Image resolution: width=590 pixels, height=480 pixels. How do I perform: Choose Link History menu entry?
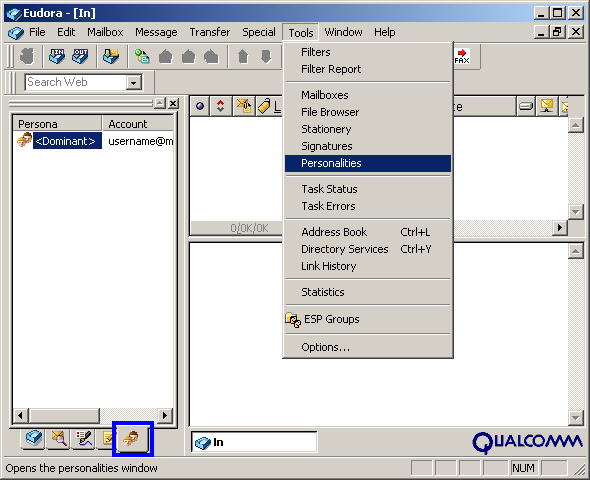(368, 266)
